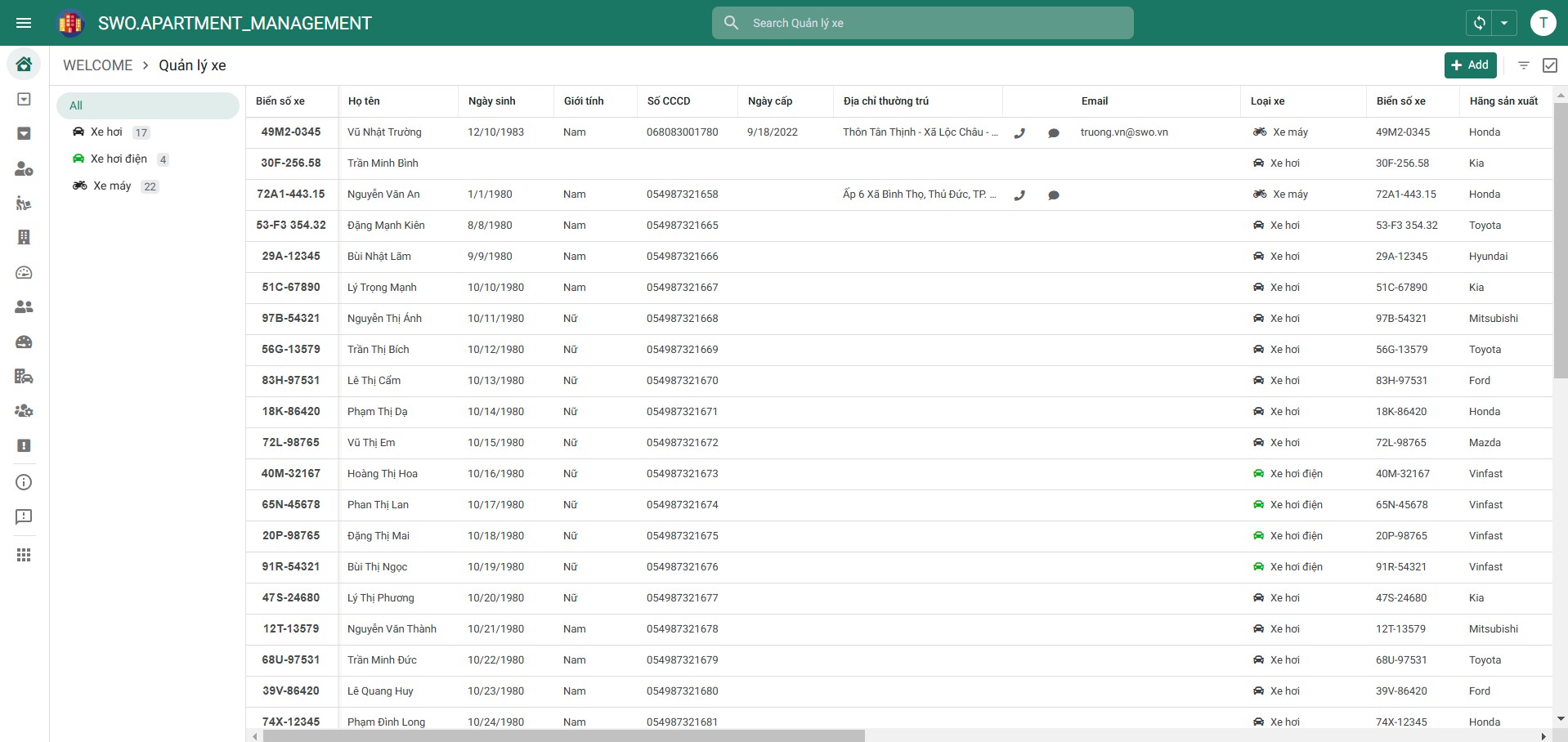The height and width of the screenshot is (742, 1568).
Task: Open license plate 49M2-0345 in first column
Action: tap(291, 132)
